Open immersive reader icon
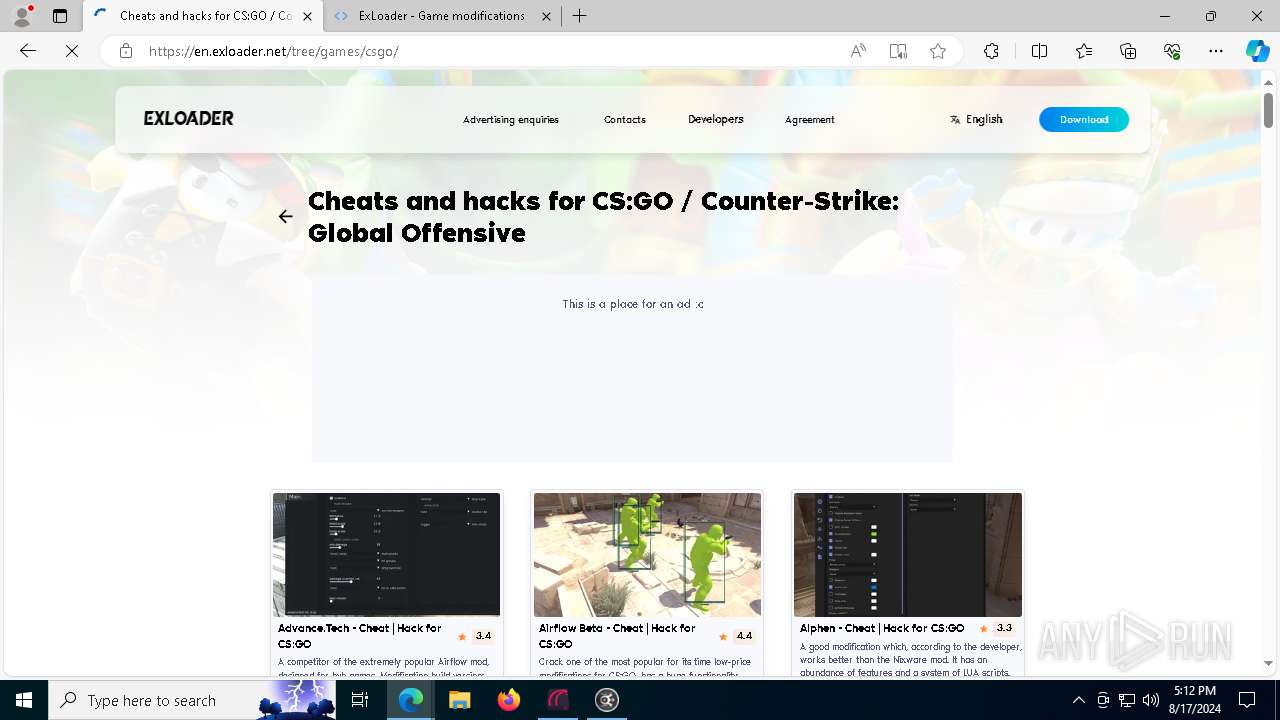This screenshot has height=720, width=1280. 898,51
